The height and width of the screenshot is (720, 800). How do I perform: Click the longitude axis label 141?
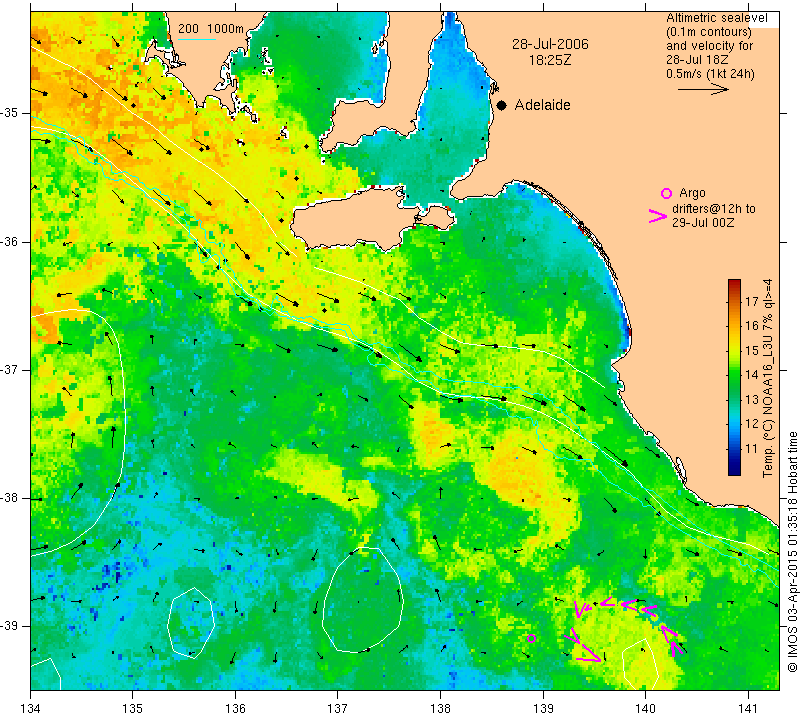coord(748,709)
